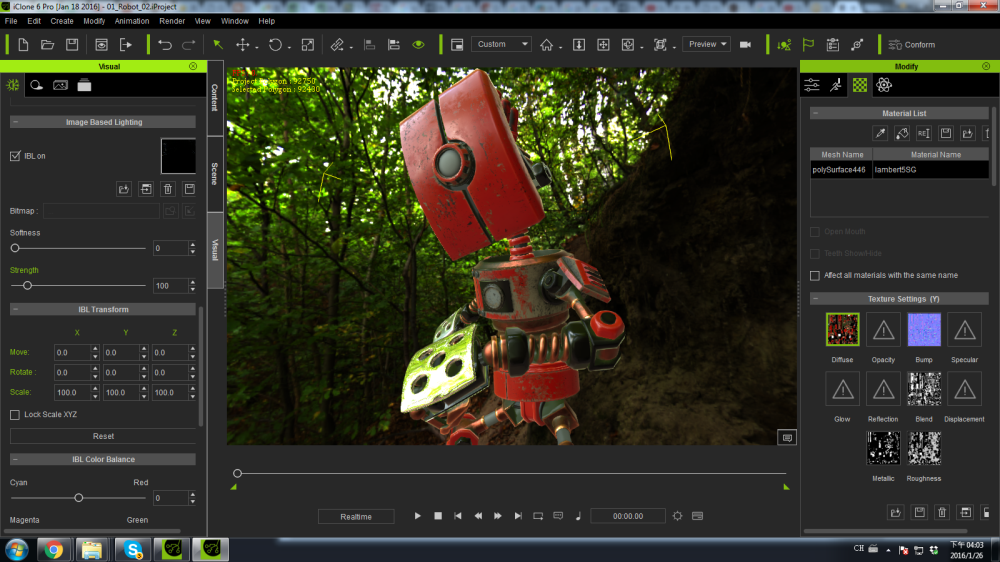Click the open folder icon in toolbar

47,45
